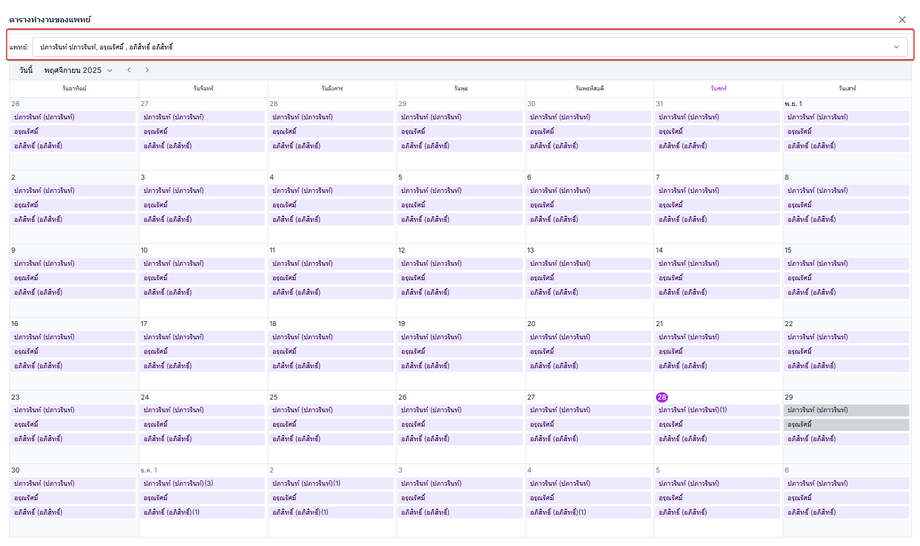Go to previous month arrow
Viewport: 920px width, 546px height.
(129, 70)
